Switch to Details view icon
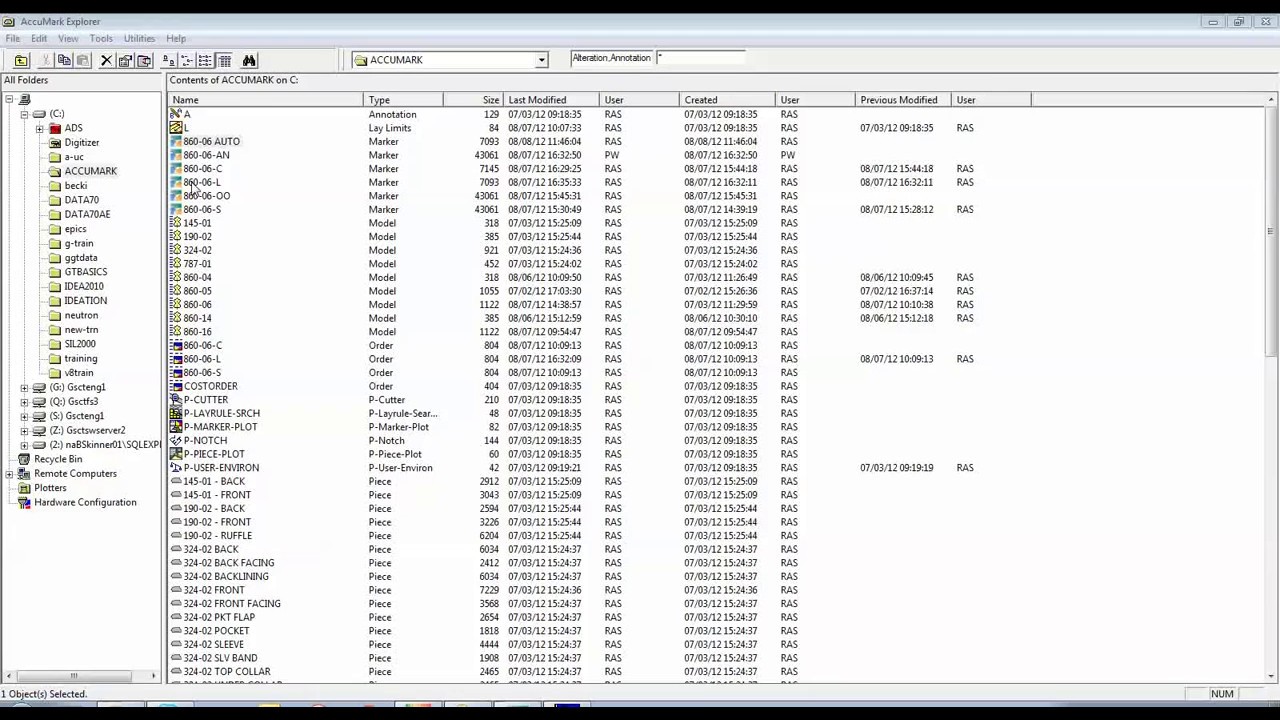 (224, 61)
